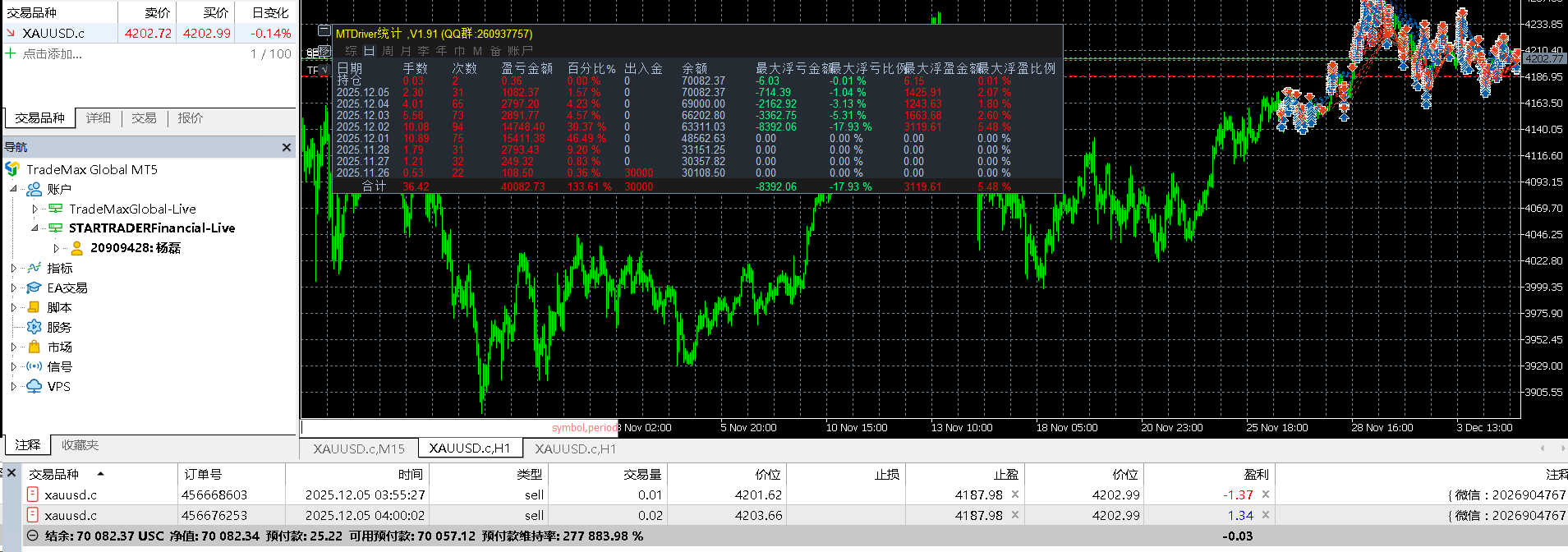The height and width of the screenshot is (552, 1568).
Task: Expand the 账户 tree node
Action: tap(14, 189)
